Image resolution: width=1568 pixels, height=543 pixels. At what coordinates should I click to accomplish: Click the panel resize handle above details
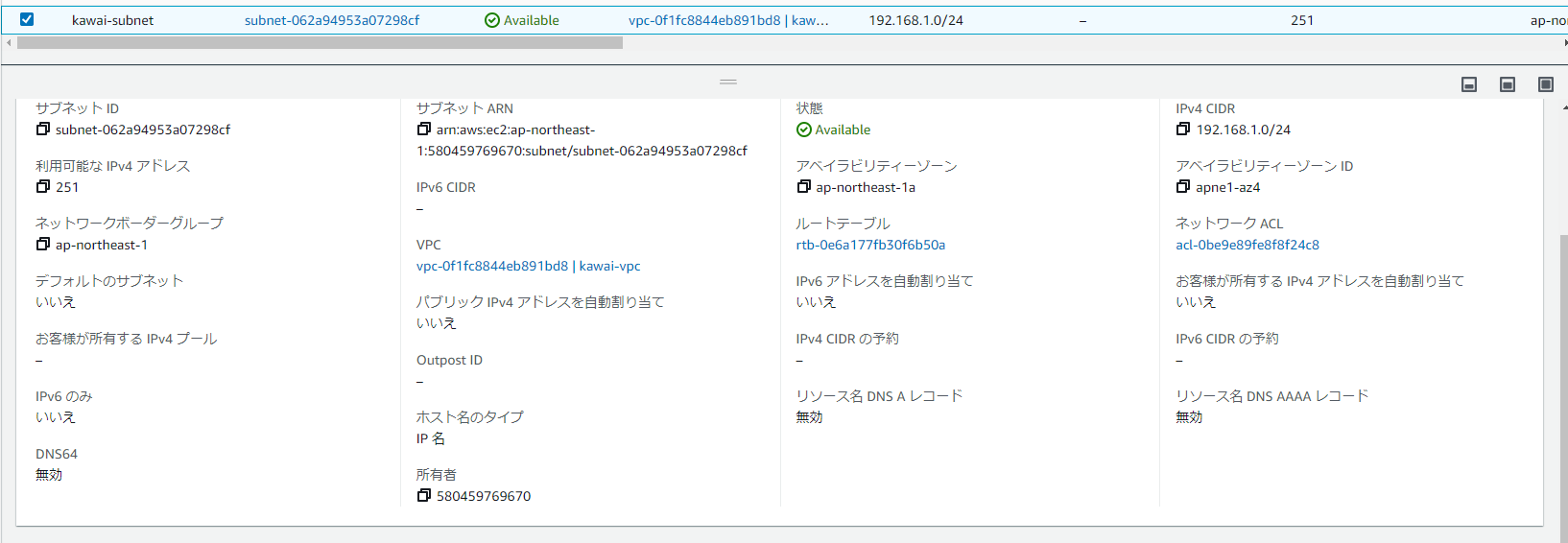coord(728,82)
